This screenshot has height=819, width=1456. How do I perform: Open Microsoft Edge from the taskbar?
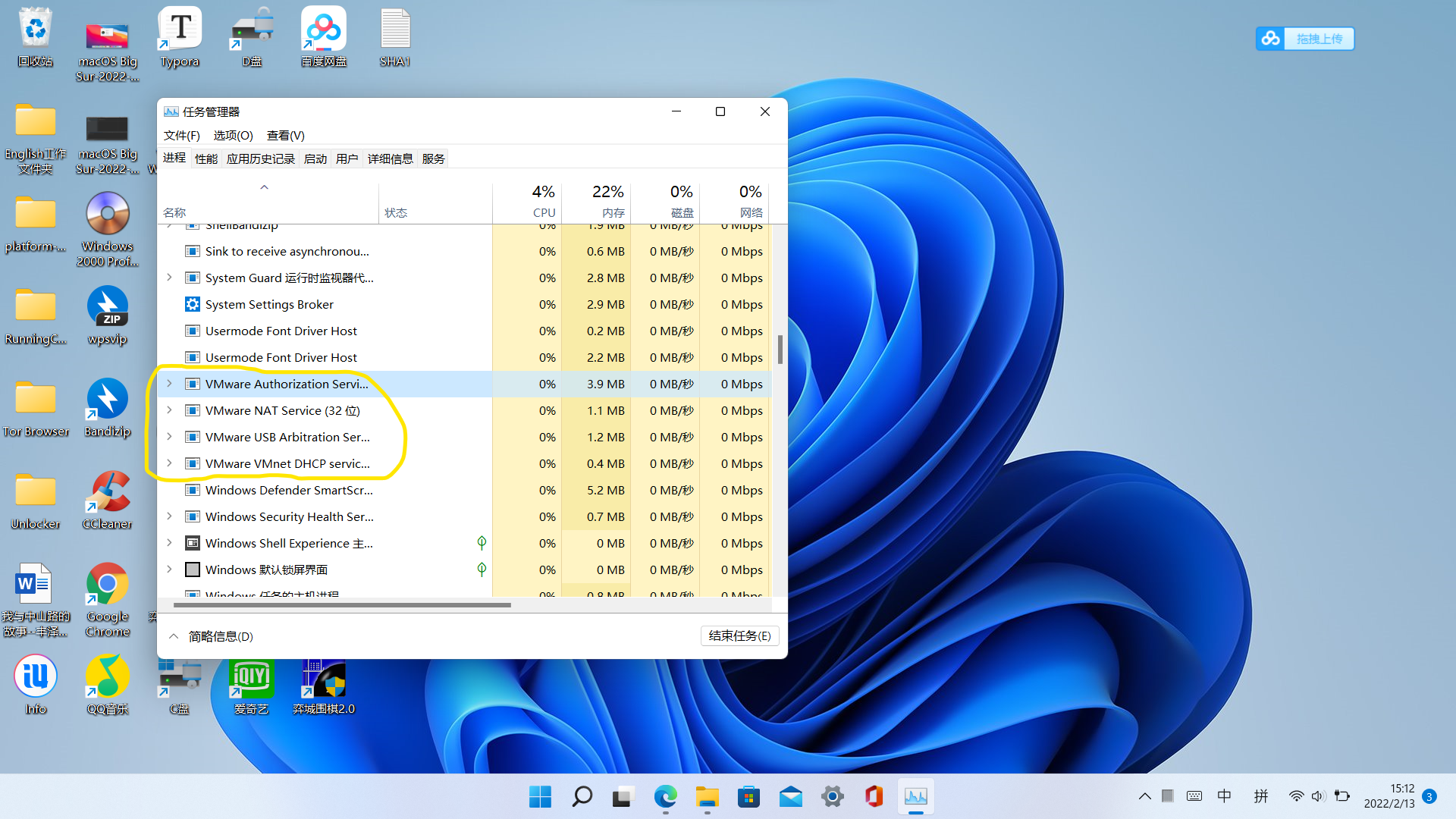[665, 796]
